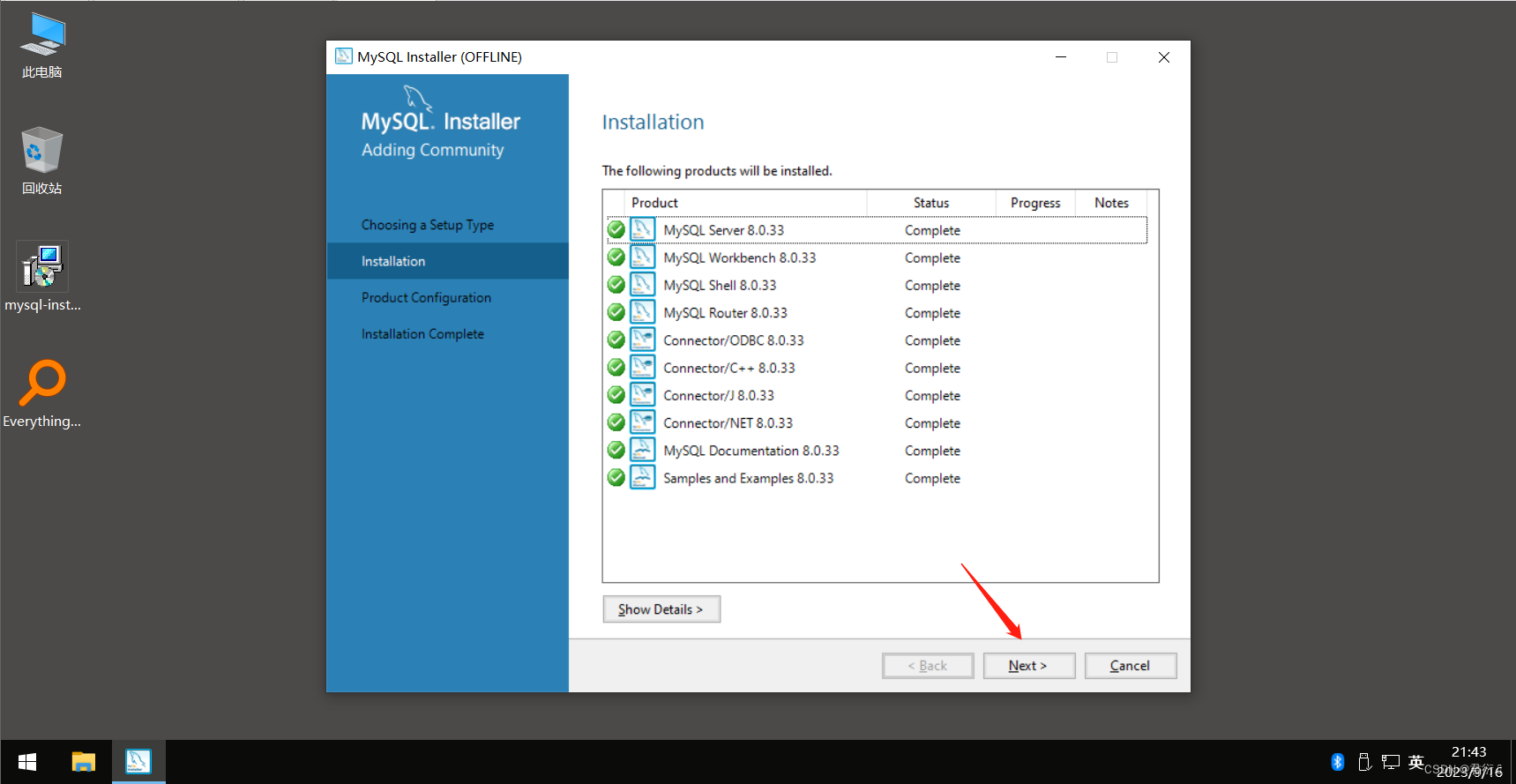Click the Progress column header
The width and height of the screenshot is (1516, 784).
pyautogui.click(x=1035, y=203)
